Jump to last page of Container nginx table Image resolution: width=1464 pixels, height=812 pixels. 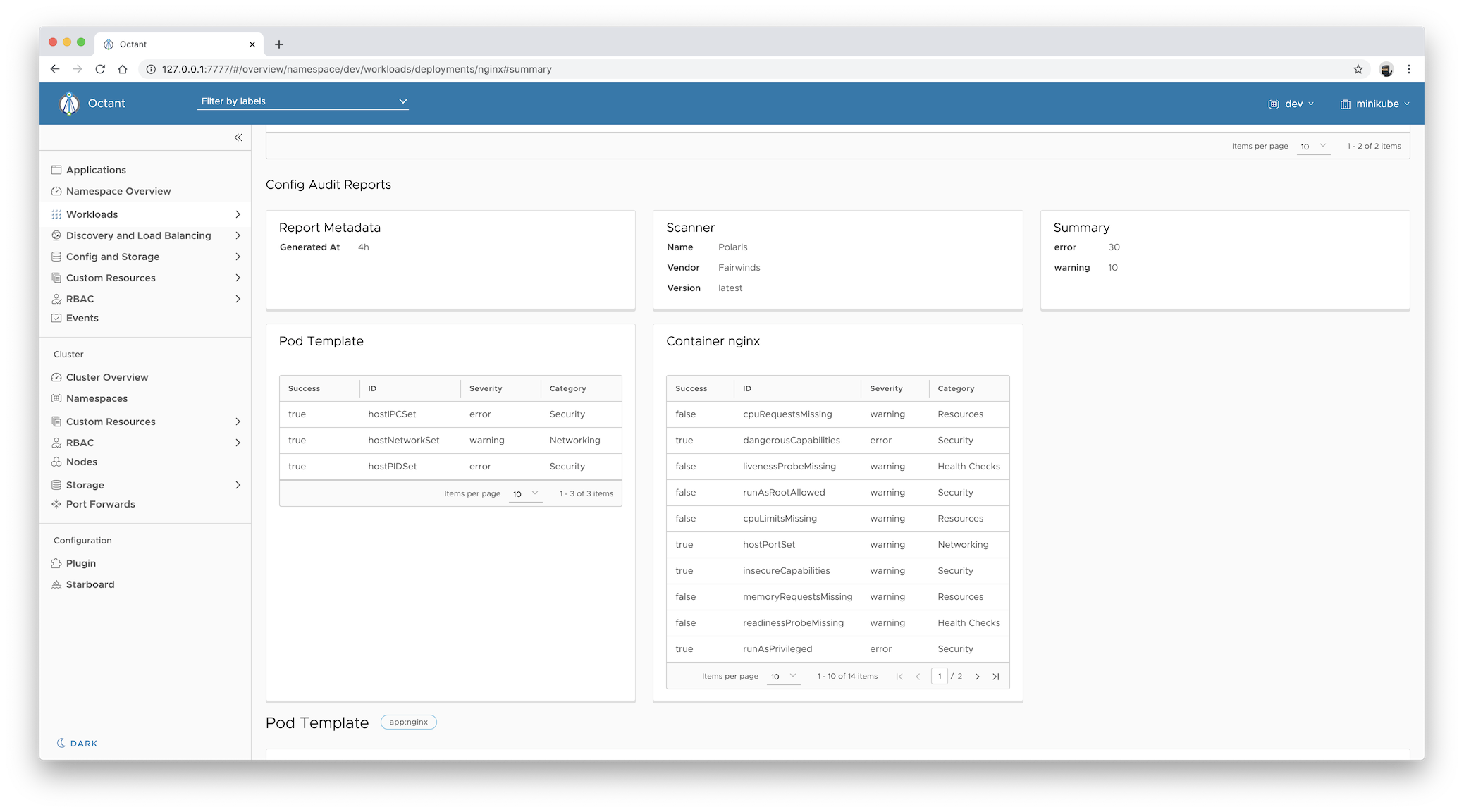coord(995,677)
